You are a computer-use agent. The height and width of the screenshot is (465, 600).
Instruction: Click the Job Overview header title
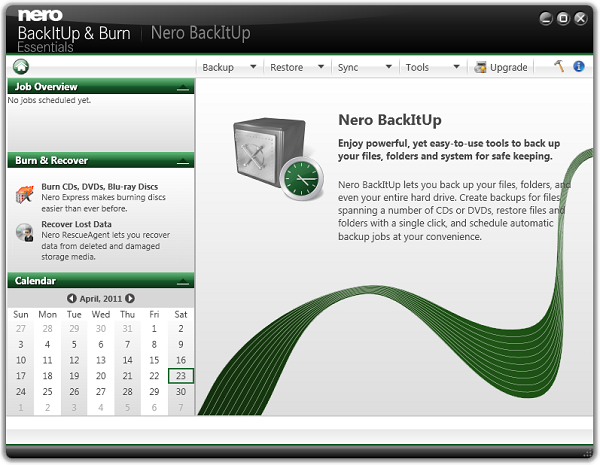46,87
